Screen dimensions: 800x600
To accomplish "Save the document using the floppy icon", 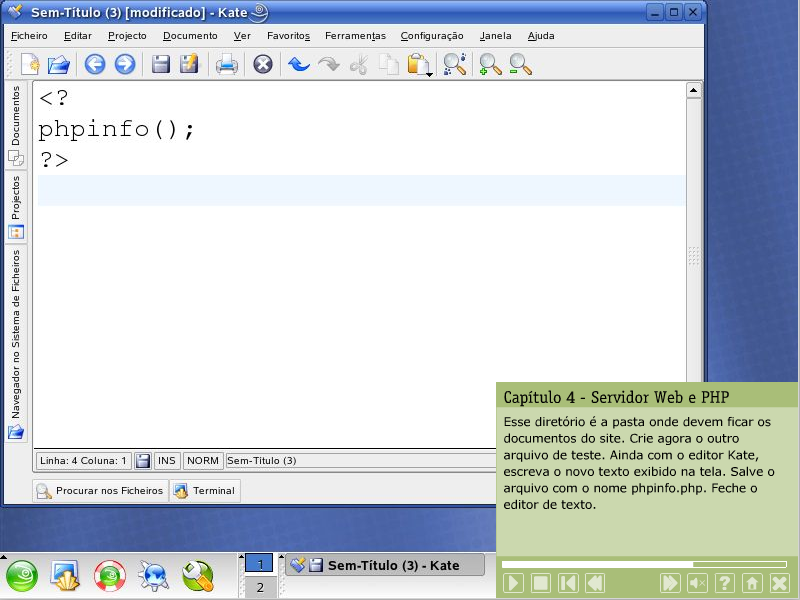I will point(160,65).
